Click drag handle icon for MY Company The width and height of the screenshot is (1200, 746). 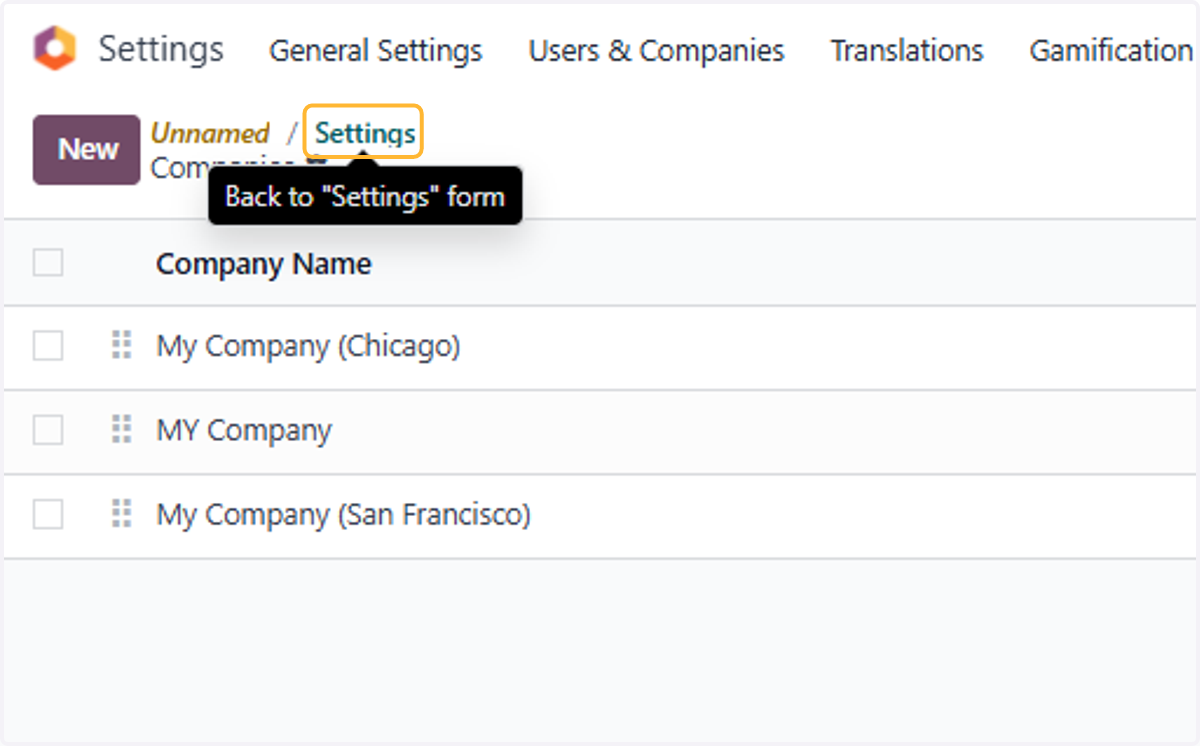pyautogui.click(x=122, y=430)
